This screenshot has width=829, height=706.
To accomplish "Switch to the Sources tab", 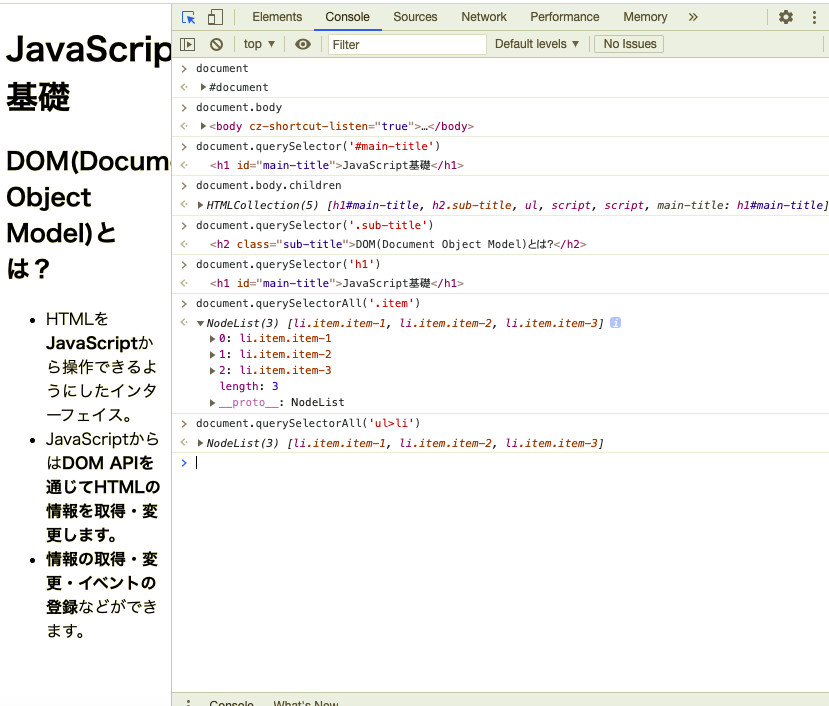I will 415,17.
